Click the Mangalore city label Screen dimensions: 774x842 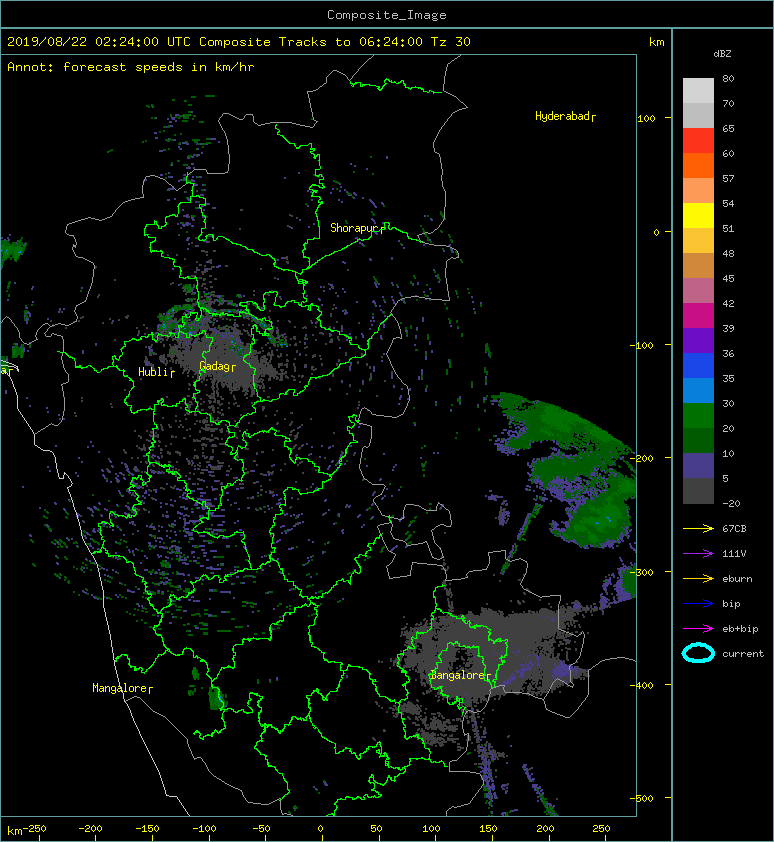click(122, 688)
